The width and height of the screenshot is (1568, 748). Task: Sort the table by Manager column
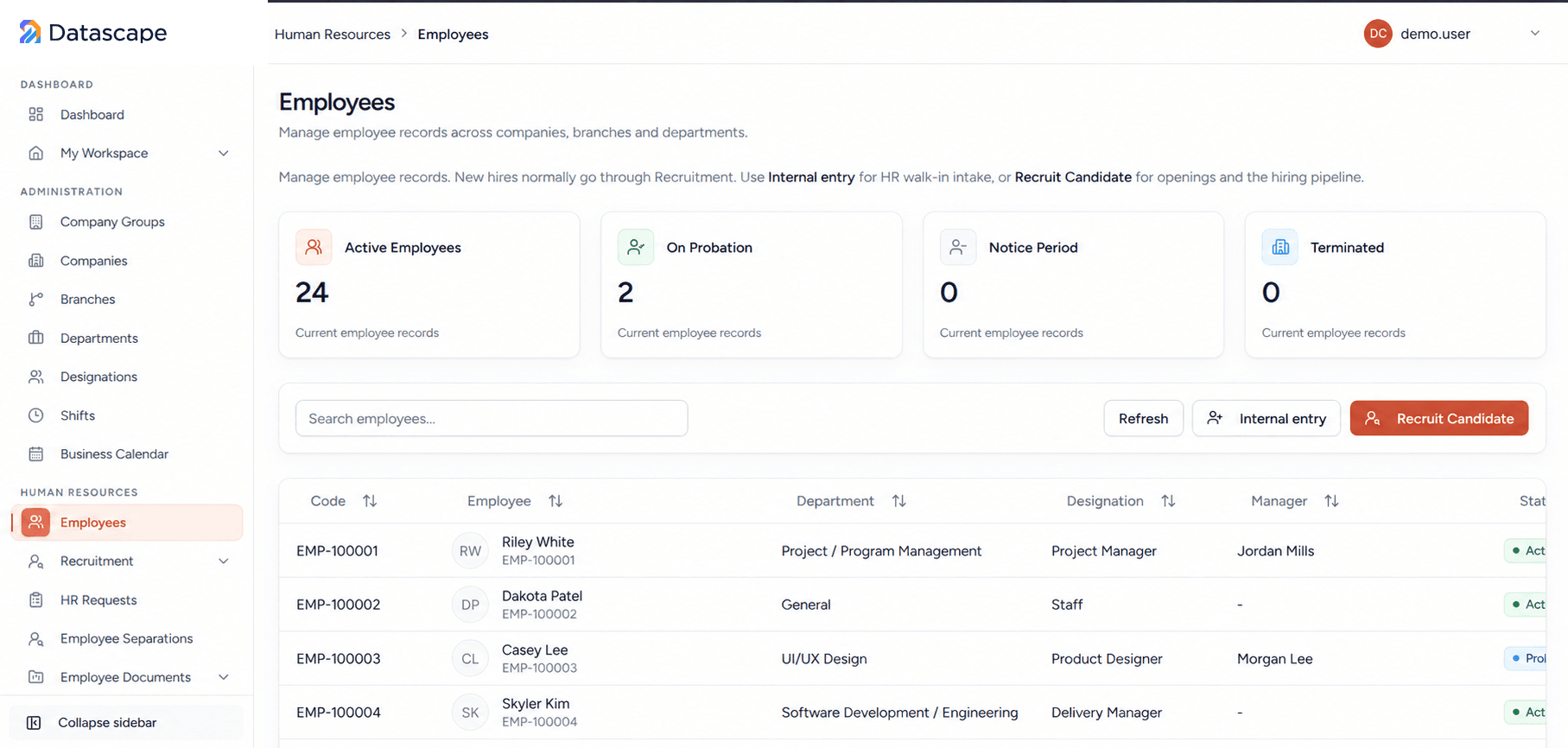[1332, 501]
